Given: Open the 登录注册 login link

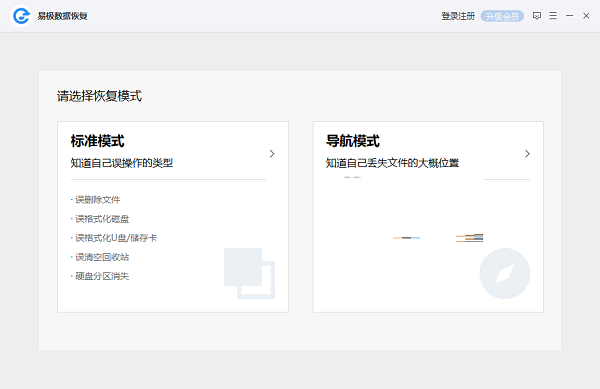Looking at the screenshot, I should pyautogui.click(x=458, y=16).
